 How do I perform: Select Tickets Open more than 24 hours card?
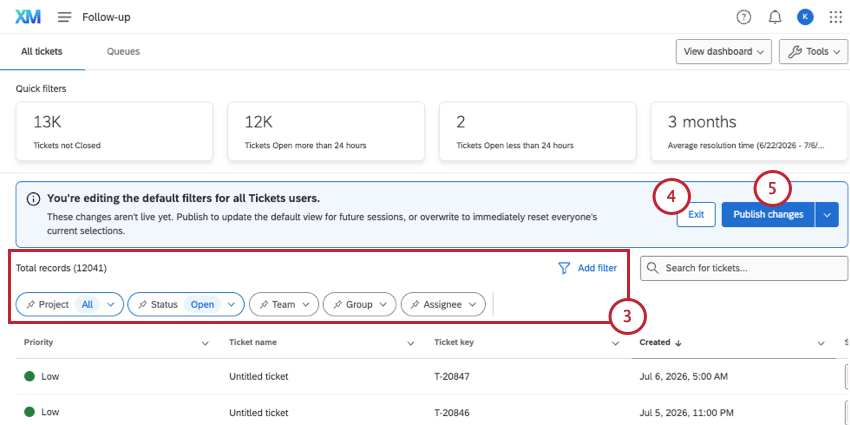[326, 131]
